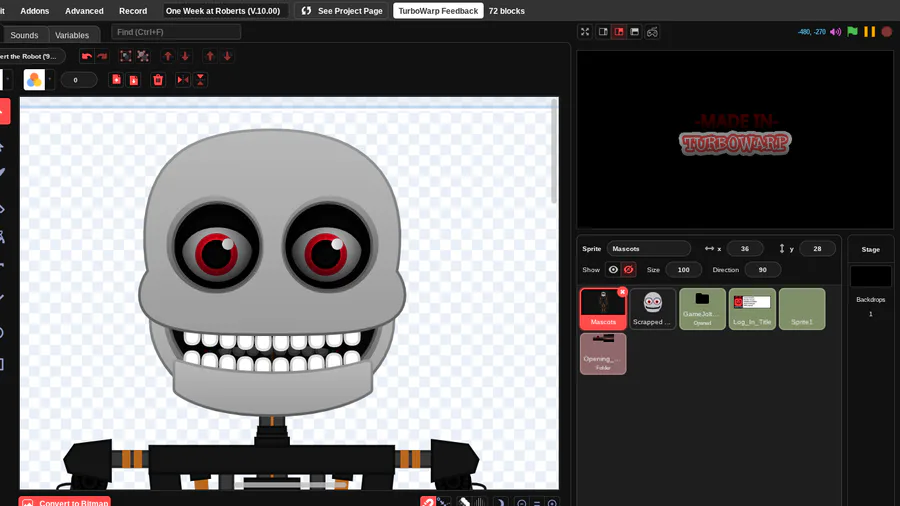900x506 pixels.
Task: Toggle the editor dark mode moon icon
Action: pos(501,502)
